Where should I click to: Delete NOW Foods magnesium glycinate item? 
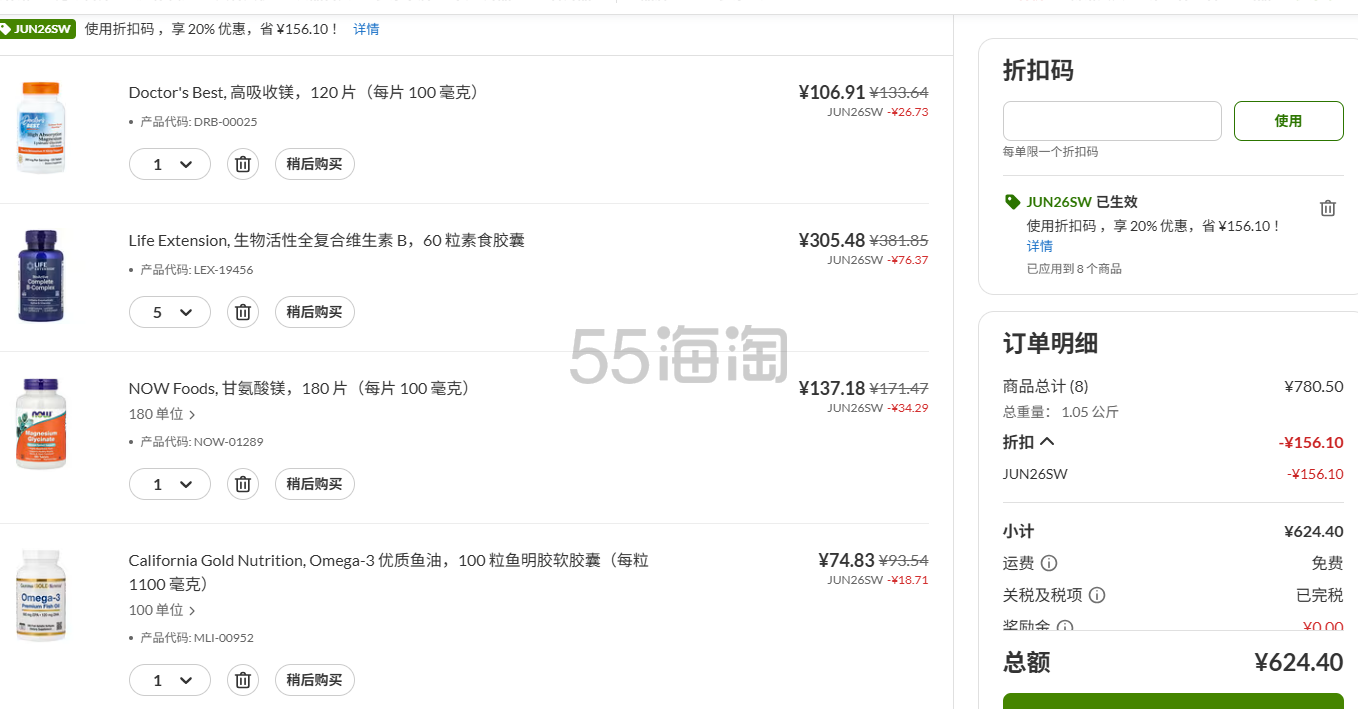[242, 484]
